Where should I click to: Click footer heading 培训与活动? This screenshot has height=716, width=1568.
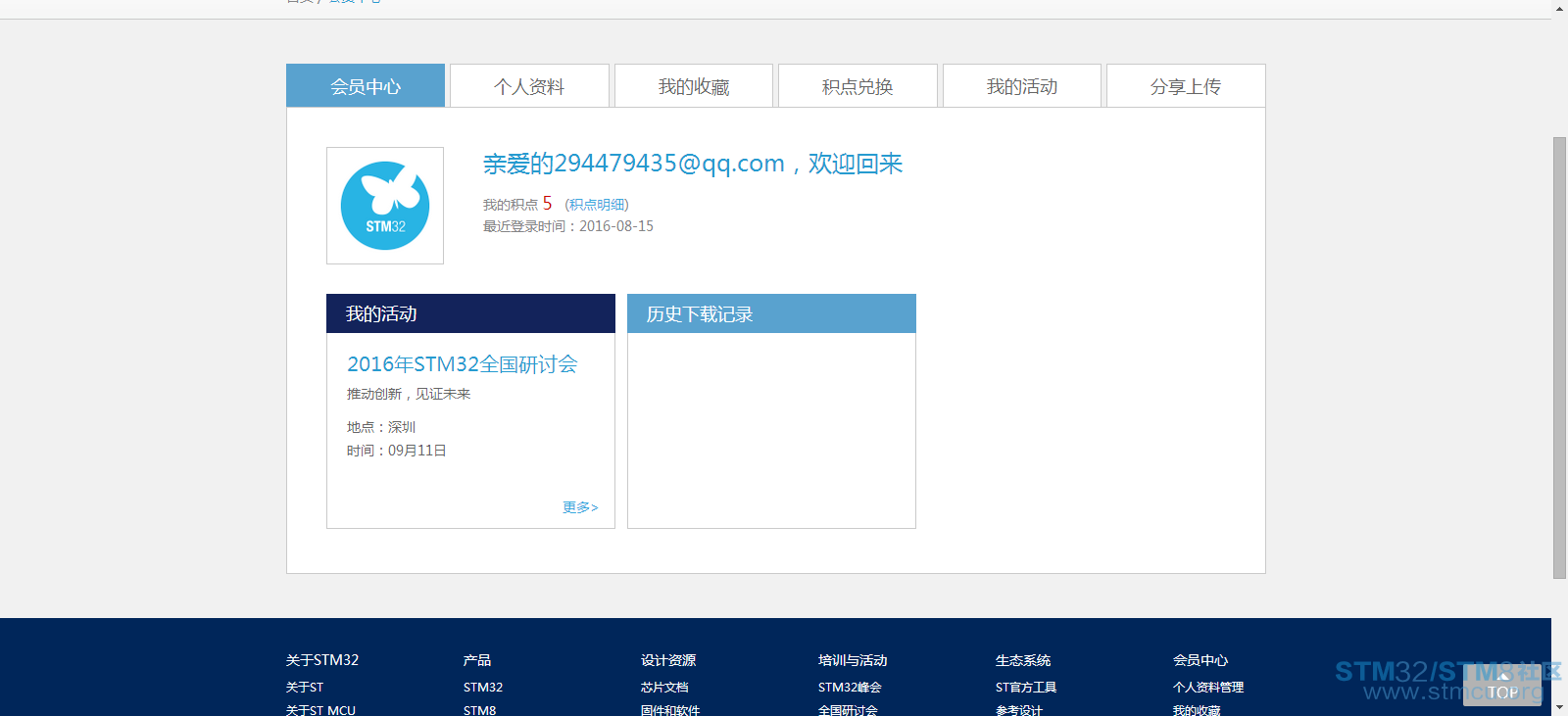[x=853, y=660]
